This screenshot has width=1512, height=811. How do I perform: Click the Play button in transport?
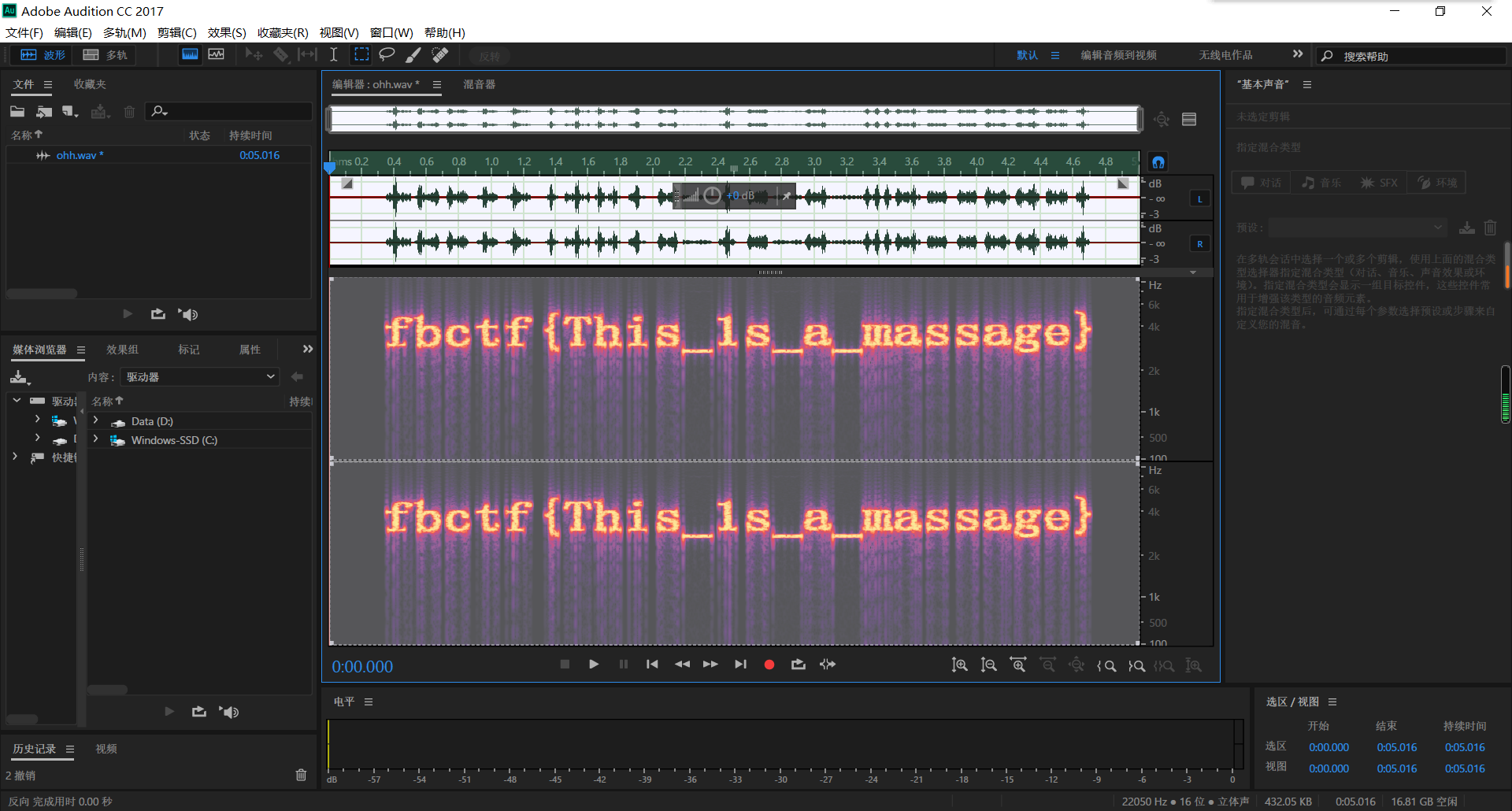point(594,665)
